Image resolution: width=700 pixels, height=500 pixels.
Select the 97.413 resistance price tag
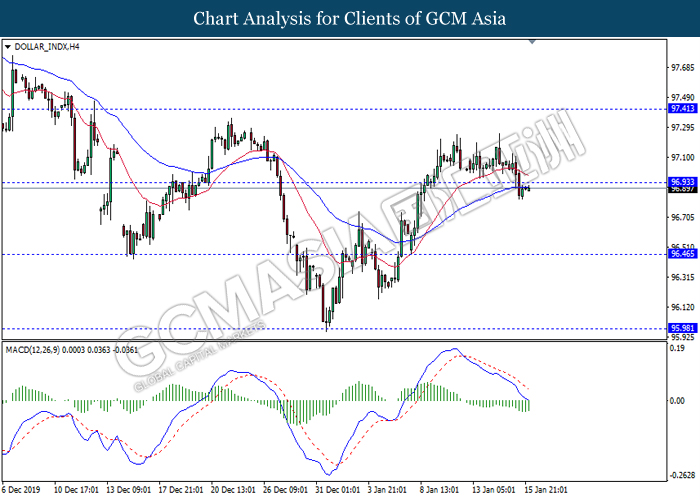683,108
